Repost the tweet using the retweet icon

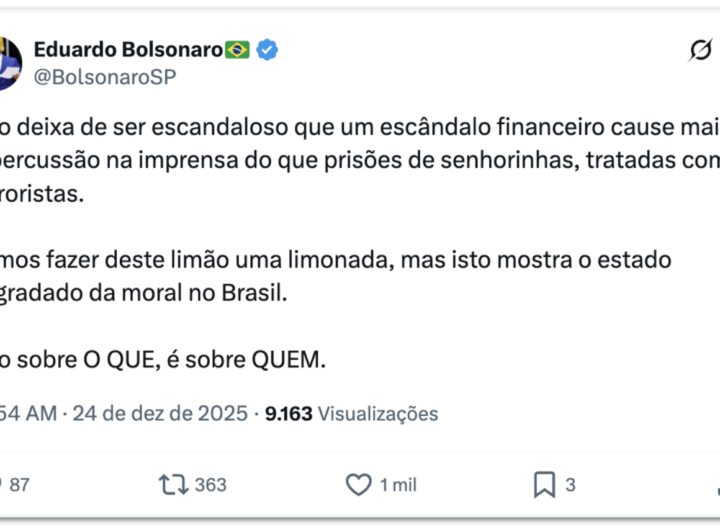coord(173,485)
